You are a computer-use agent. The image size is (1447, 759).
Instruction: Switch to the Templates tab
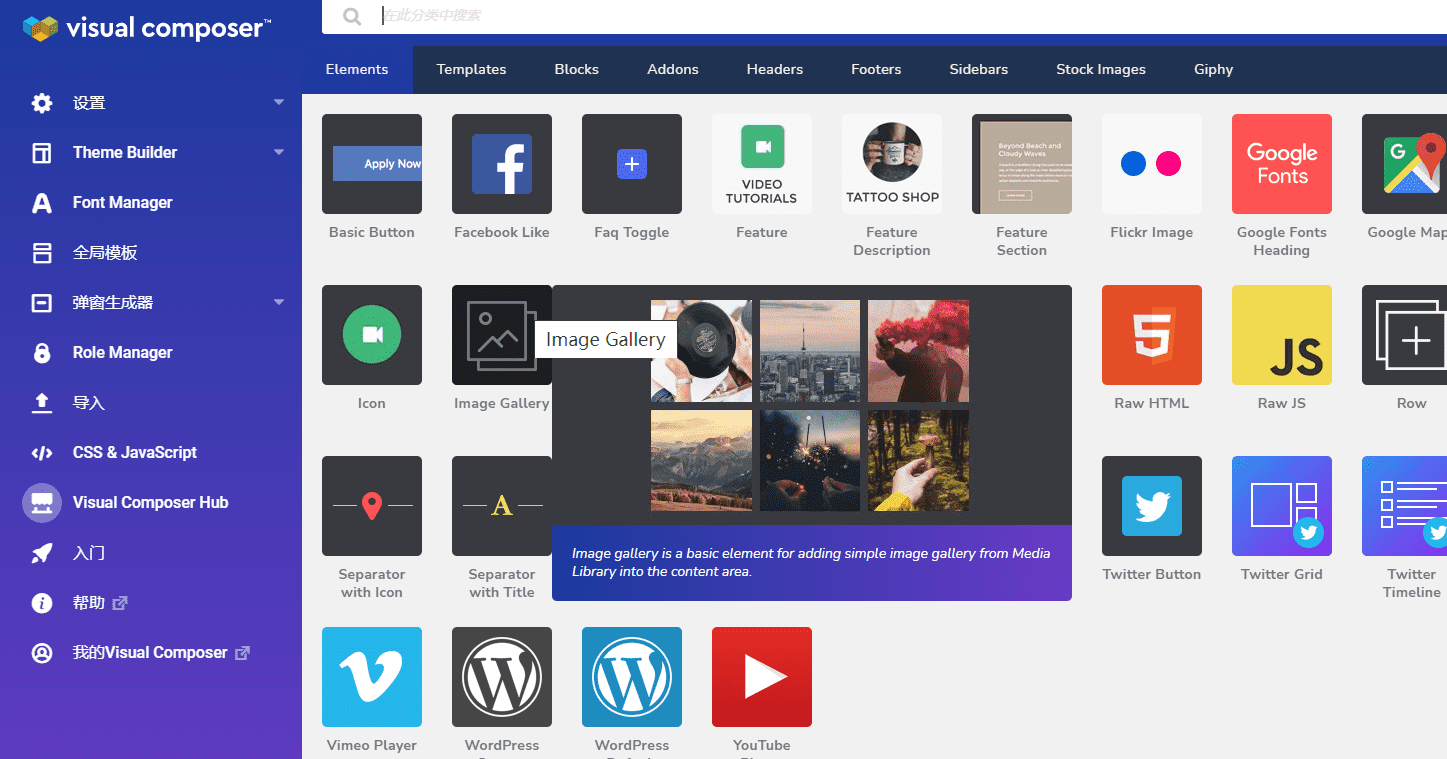[x=471, y=70]
